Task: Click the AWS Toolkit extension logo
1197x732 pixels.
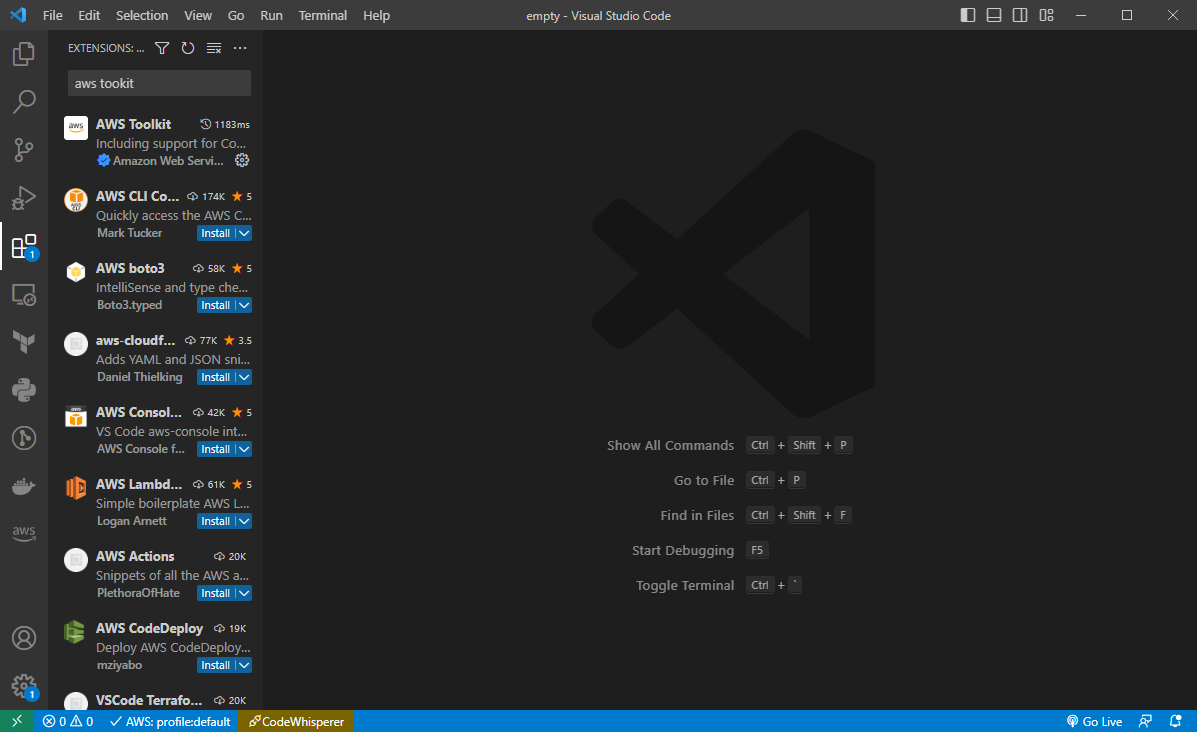Action: 76,128
